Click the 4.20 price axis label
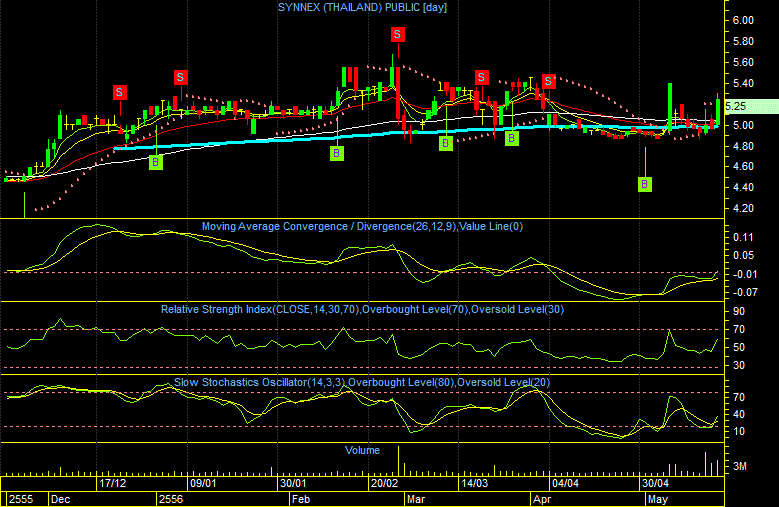Screen dimensions: 779x507 [743, 208]
